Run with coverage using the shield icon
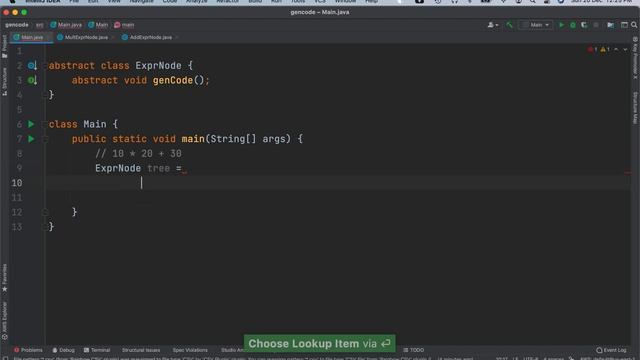The width and height of the screenshot is (640, 360). [x=584, y=25]
